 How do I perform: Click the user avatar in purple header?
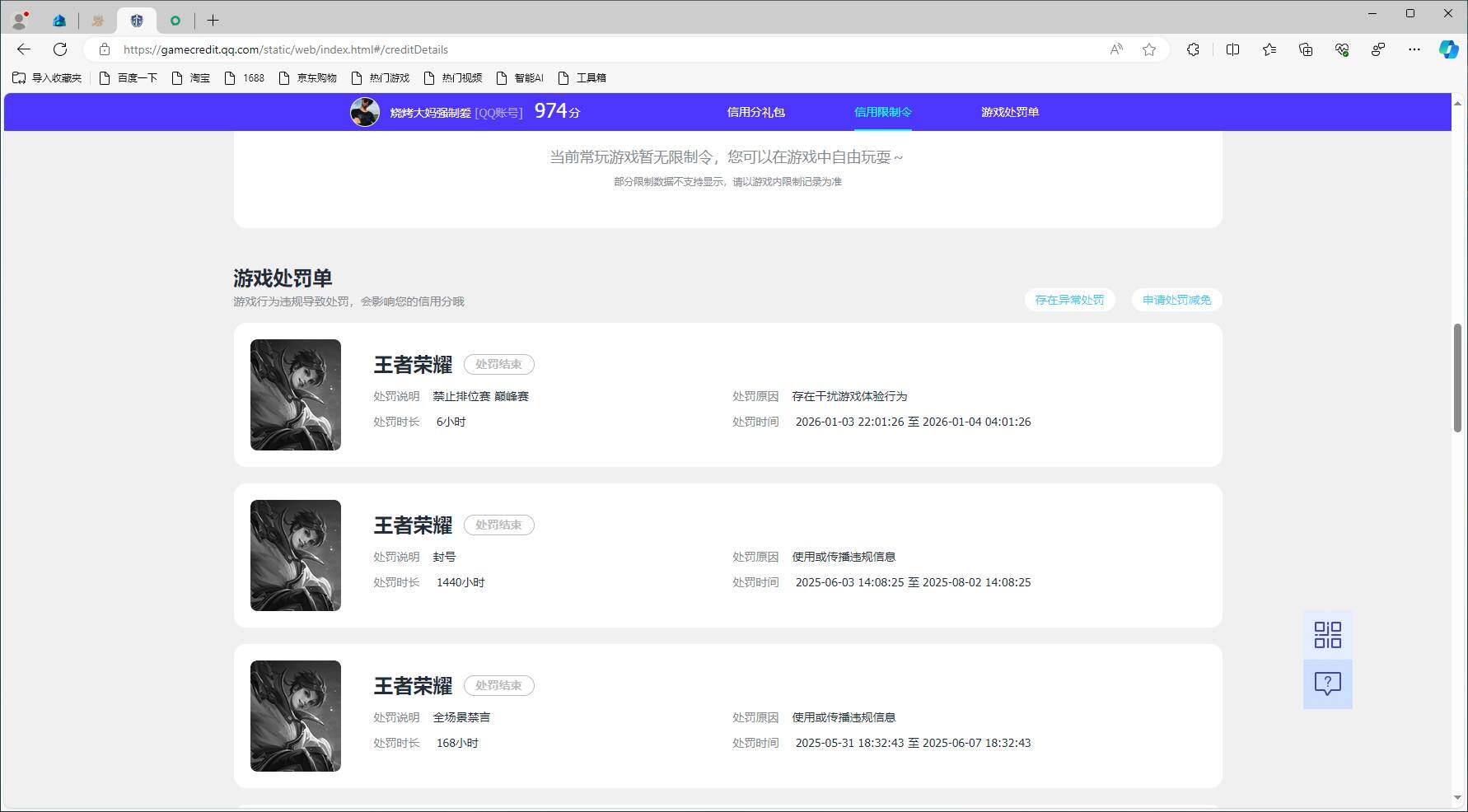pos(365,112)
